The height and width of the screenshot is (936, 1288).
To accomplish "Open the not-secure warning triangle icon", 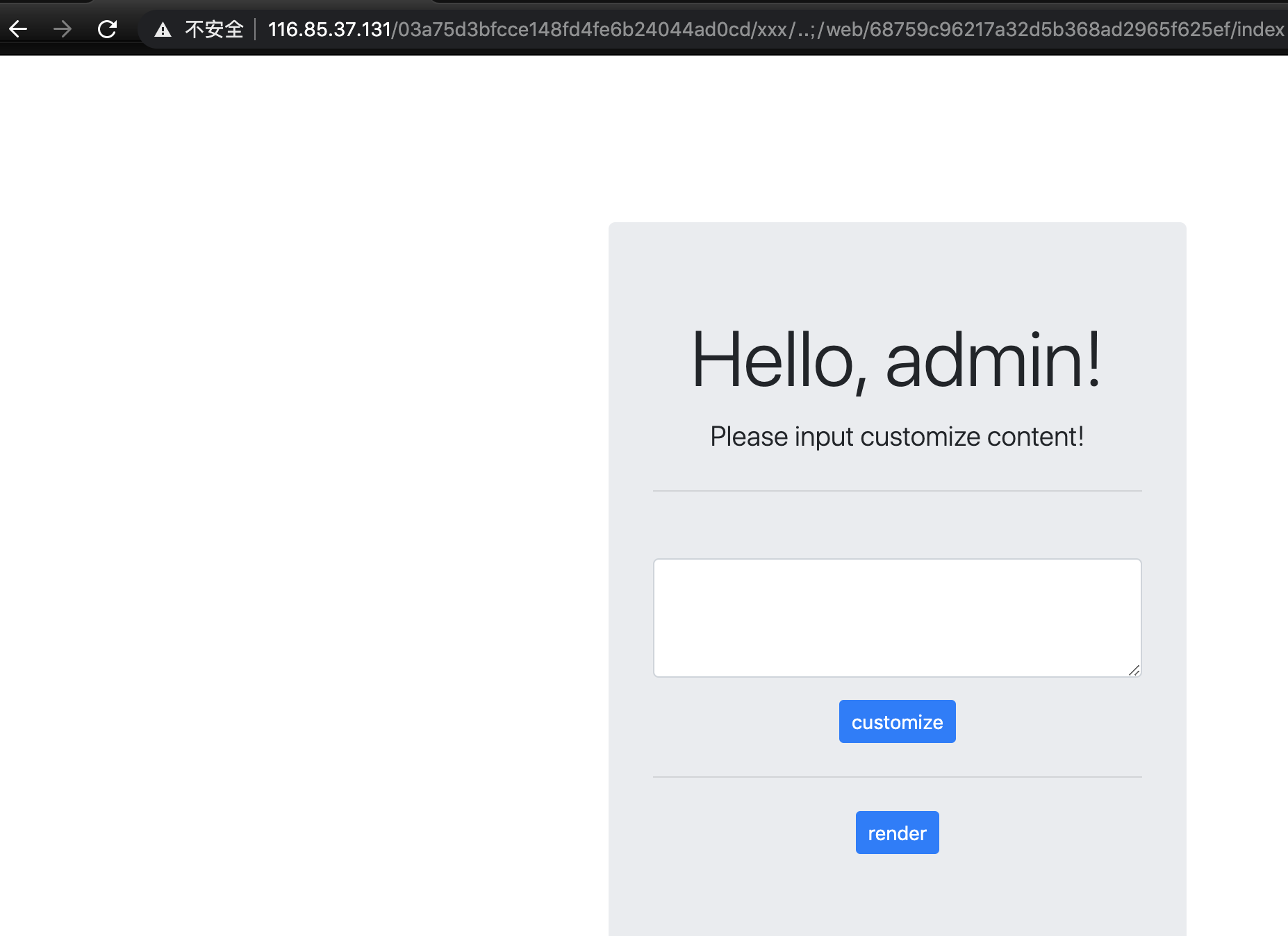I will (163, 30).
